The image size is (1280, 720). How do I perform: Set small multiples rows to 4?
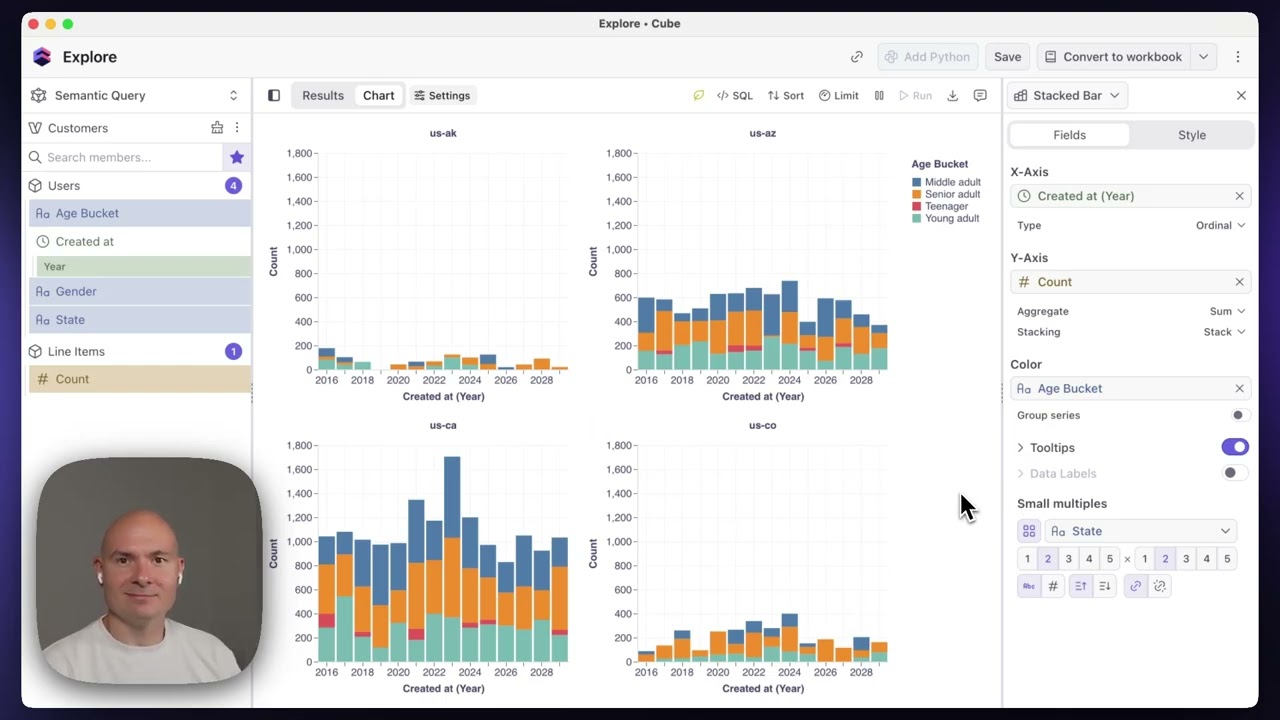pyautogui.click(x=1206, y=559)
